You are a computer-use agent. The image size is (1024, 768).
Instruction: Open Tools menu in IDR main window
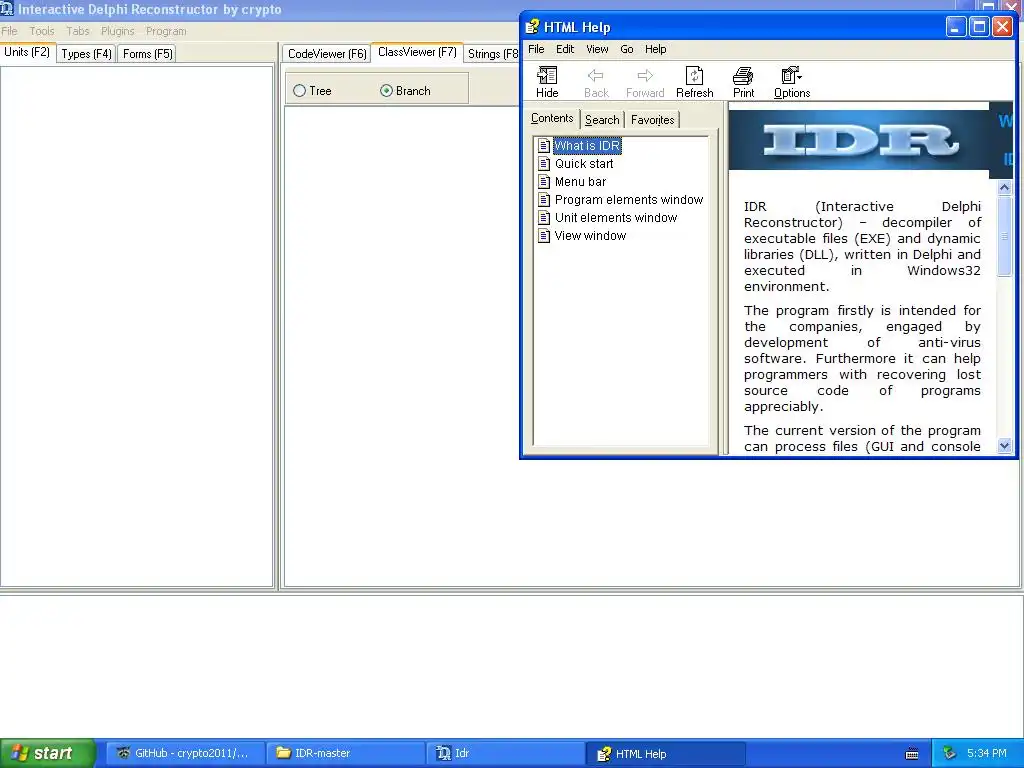coord(42,31)
